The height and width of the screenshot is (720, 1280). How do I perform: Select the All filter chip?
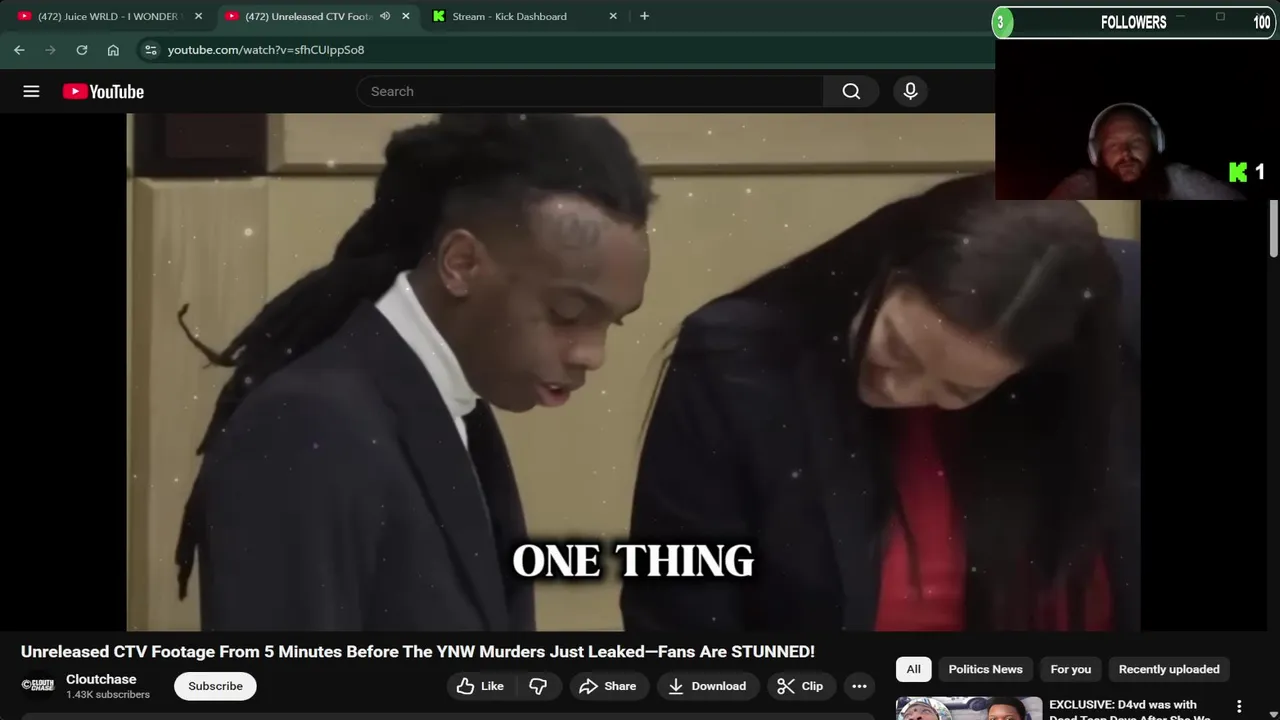point(913,669)
